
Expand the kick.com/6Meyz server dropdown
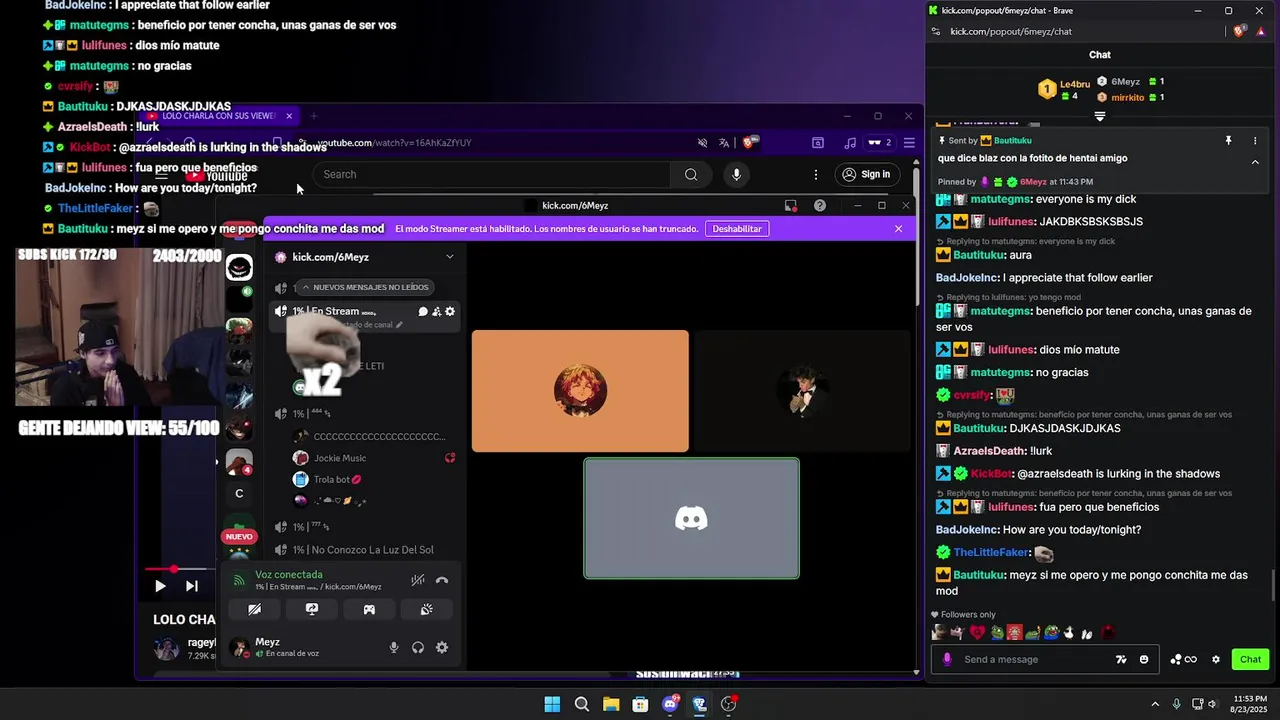(450, 257)
